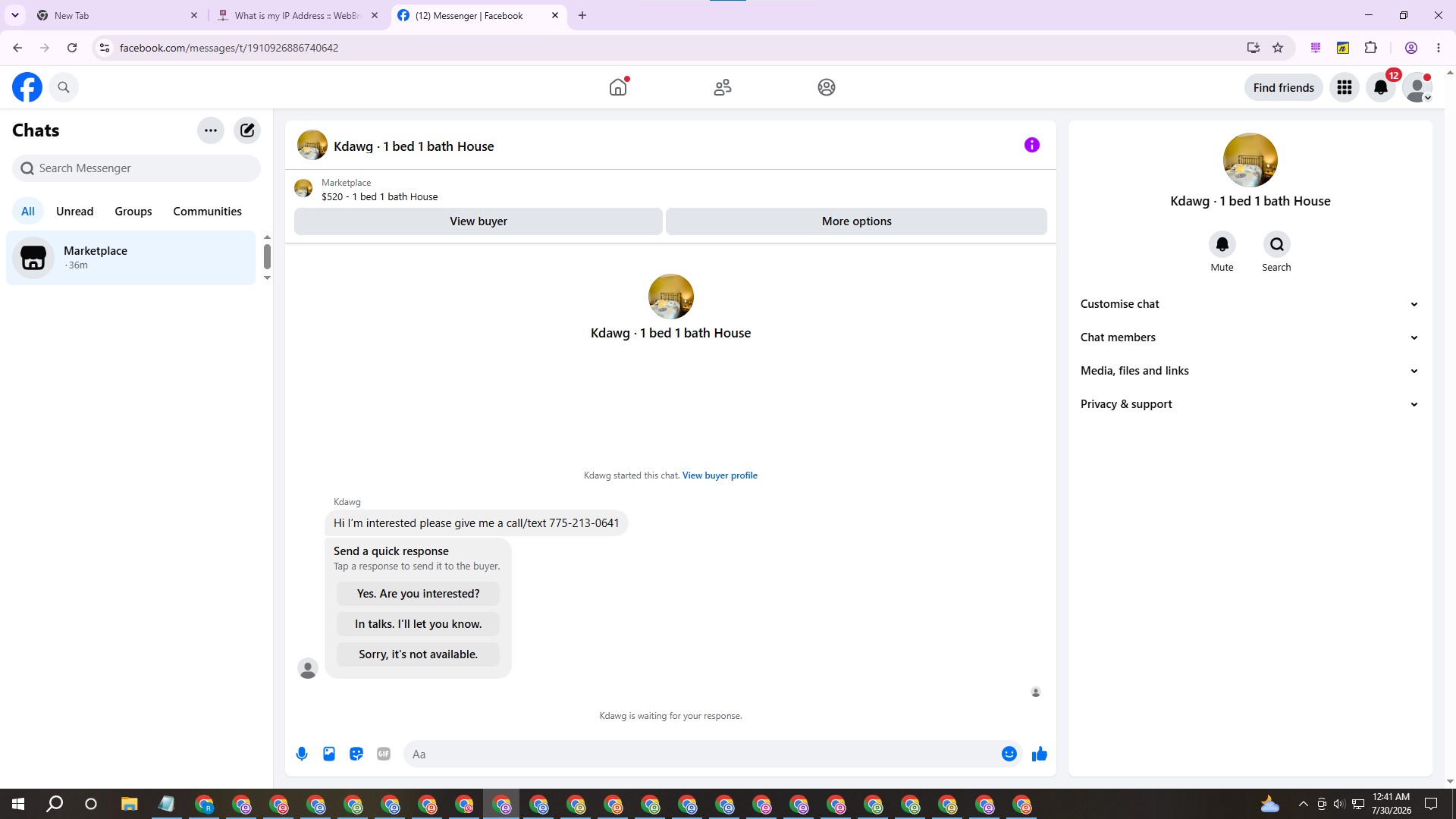Select the All chats filter
The image size is (1456, 819).
[x=28, y=212]
